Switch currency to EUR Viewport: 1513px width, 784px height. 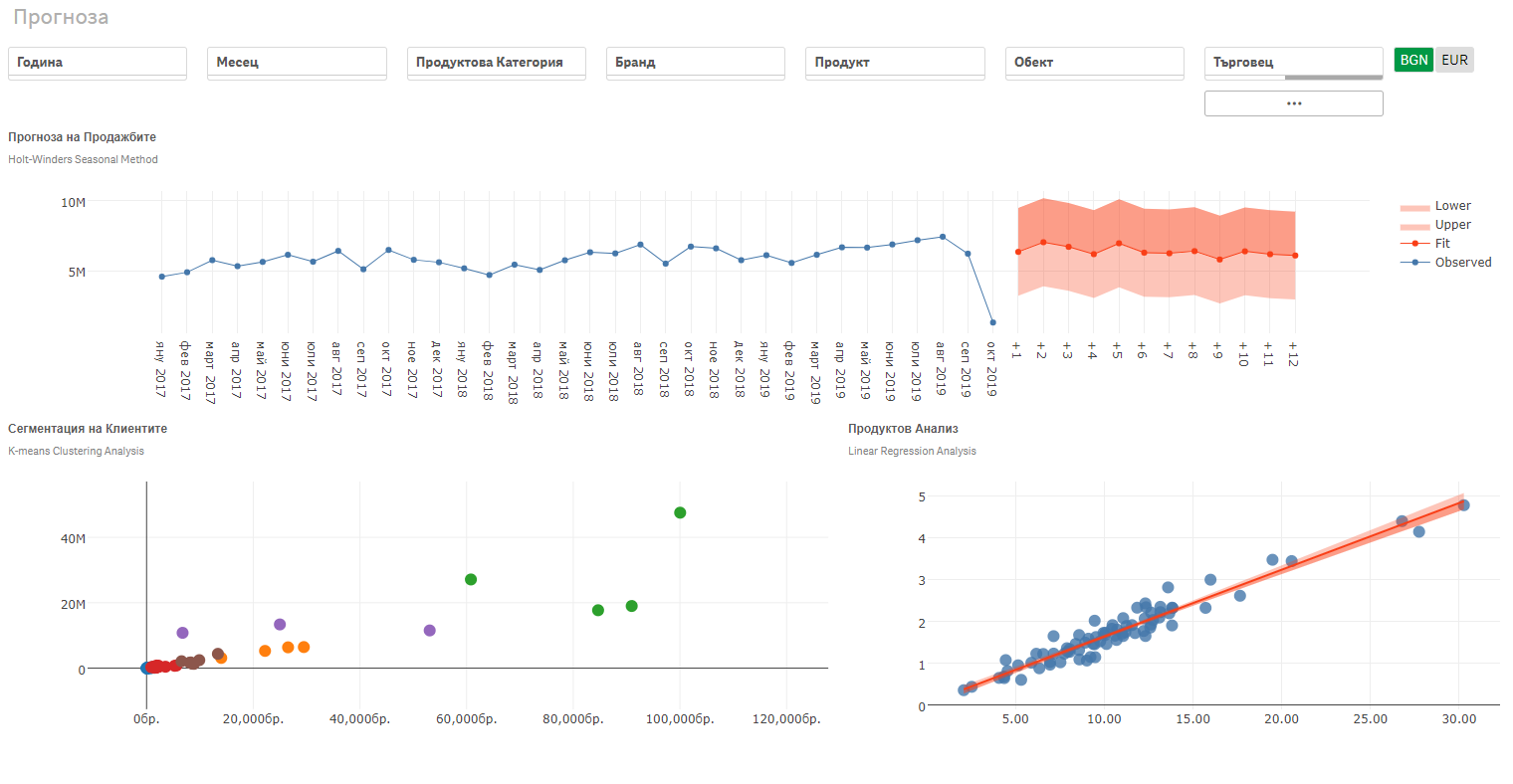1454,60
